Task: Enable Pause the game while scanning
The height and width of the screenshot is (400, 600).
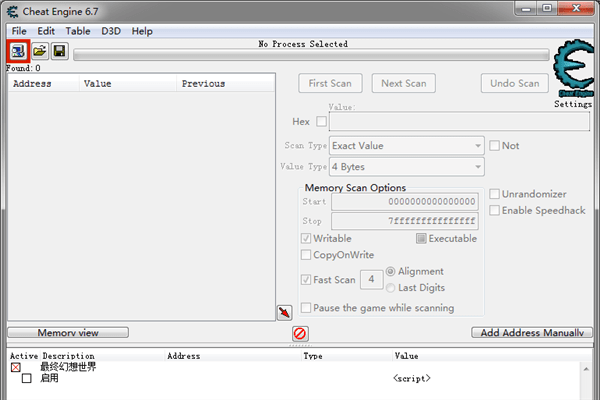Action: (306, 308)
